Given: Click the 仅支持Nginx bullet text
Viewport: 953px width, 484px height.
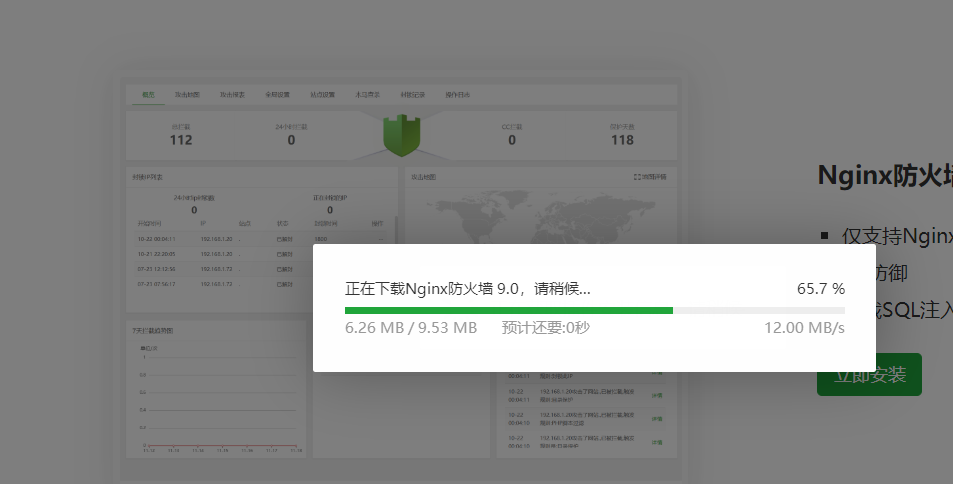Looking at the screenshot, I should (897, 236).
